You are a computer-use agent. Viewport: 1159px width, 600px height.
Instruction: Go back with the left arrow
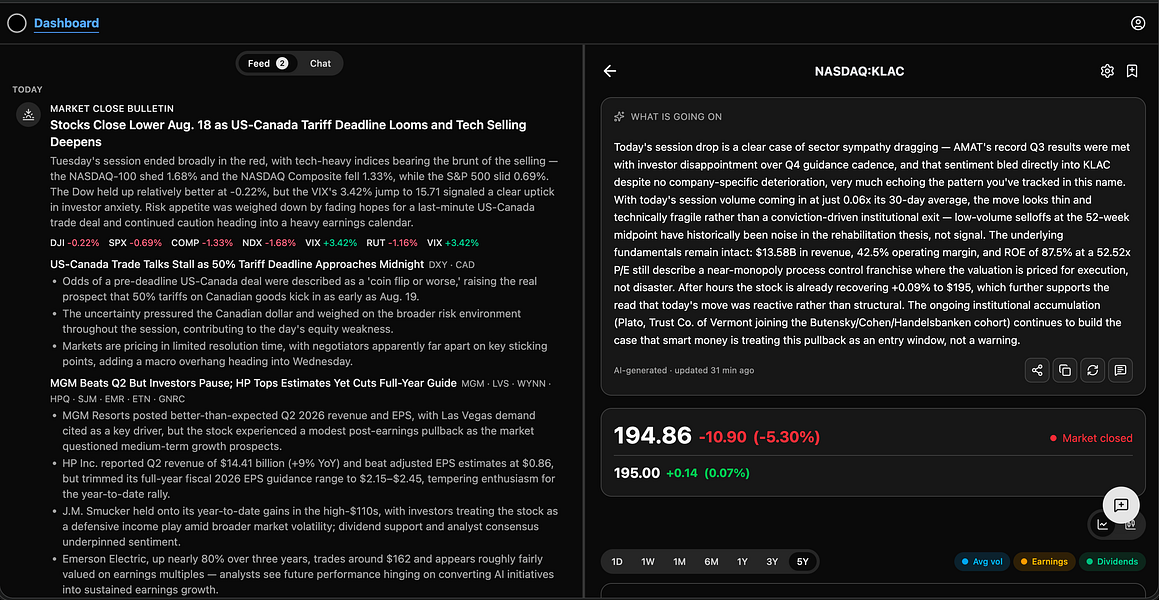(x=610, y=71)
